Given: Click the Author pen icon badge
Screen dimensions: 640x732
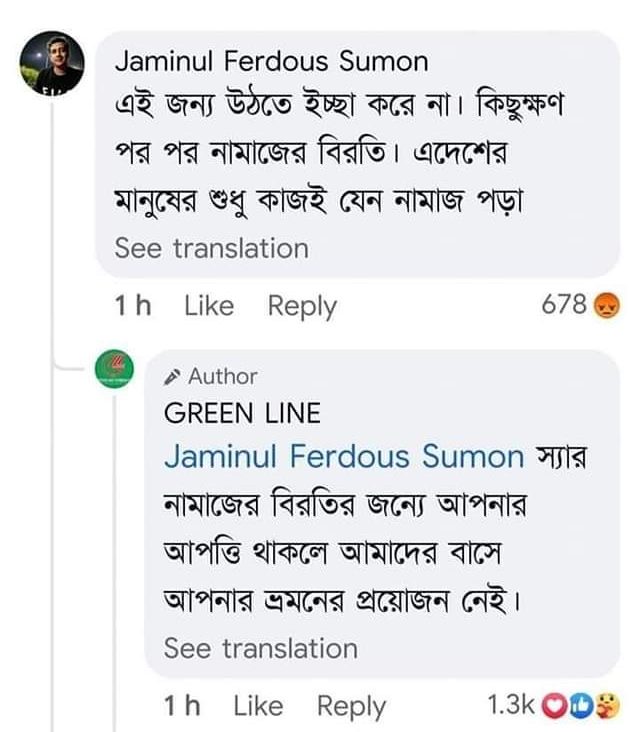Looking at the screenshot, I should (x=173, y=377).
